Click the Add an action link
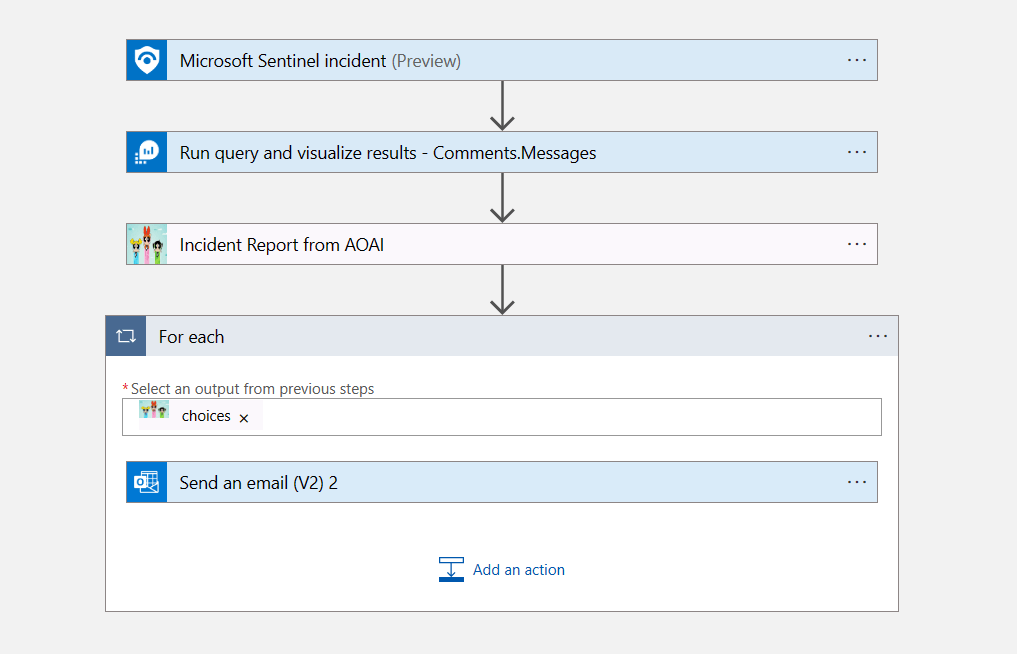The image size is (1017, 654). [x=518, y=570]
